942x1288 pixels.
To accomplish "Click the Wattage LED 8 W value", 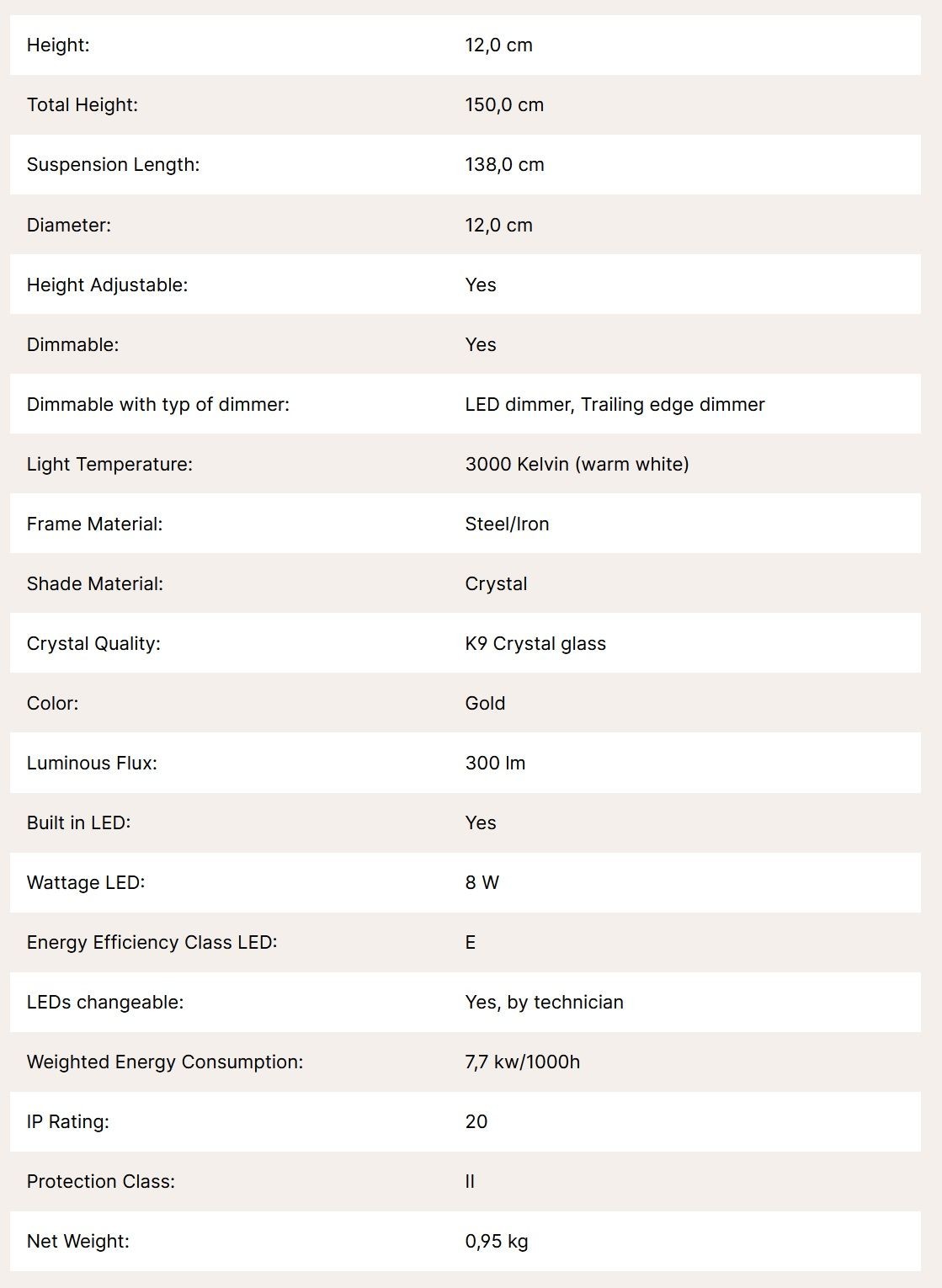I will pyautogui.click(x=482, y=882).
